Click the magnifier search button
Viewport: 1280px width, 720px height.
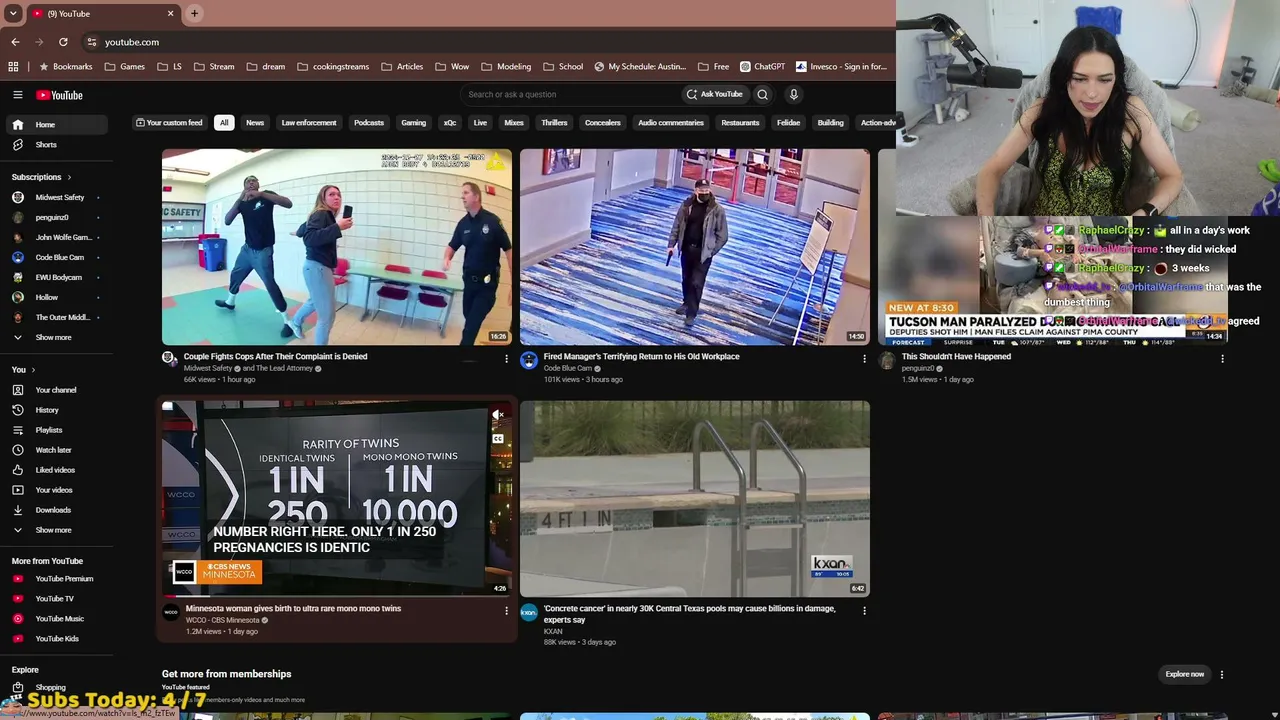click(x=762, y=95)
